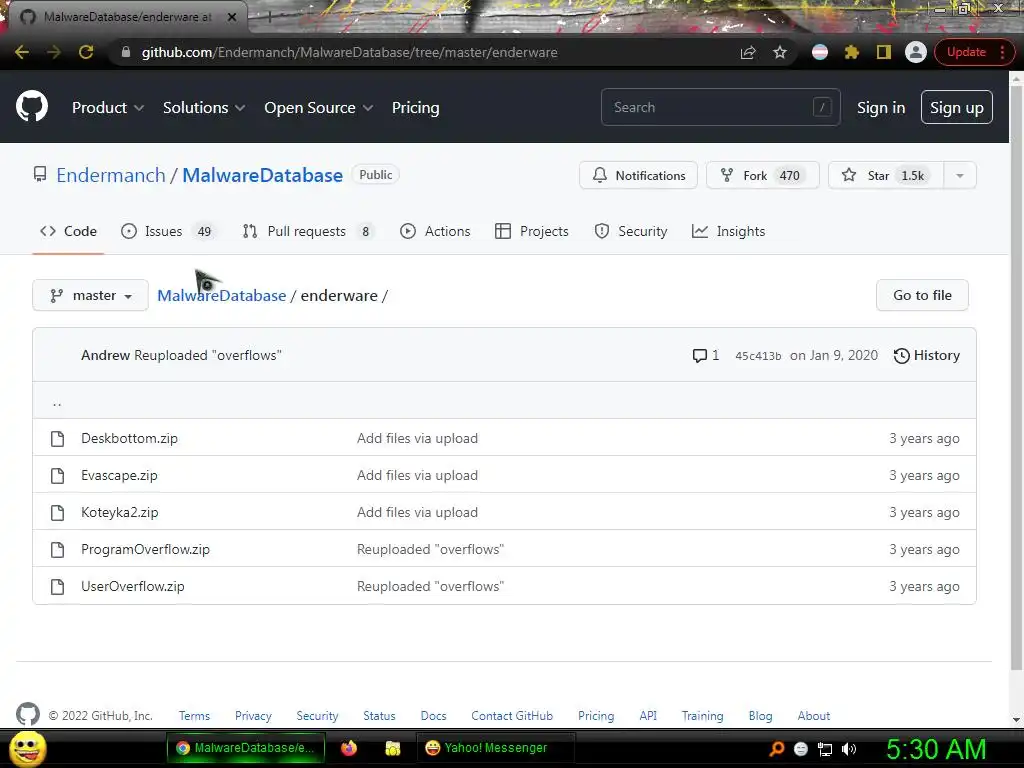
Task: Click the file icon beside Koteyka2.zip
Action: tap(57, 513)
